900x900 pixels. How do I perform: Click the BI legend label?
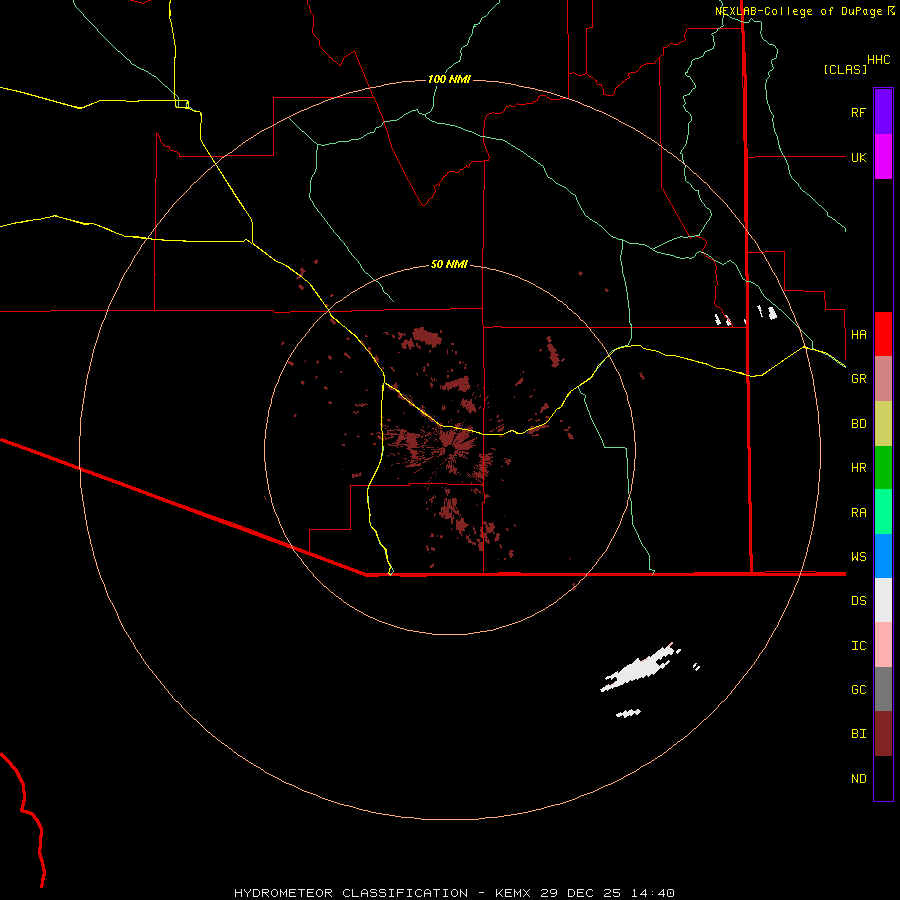click(858, 734)
